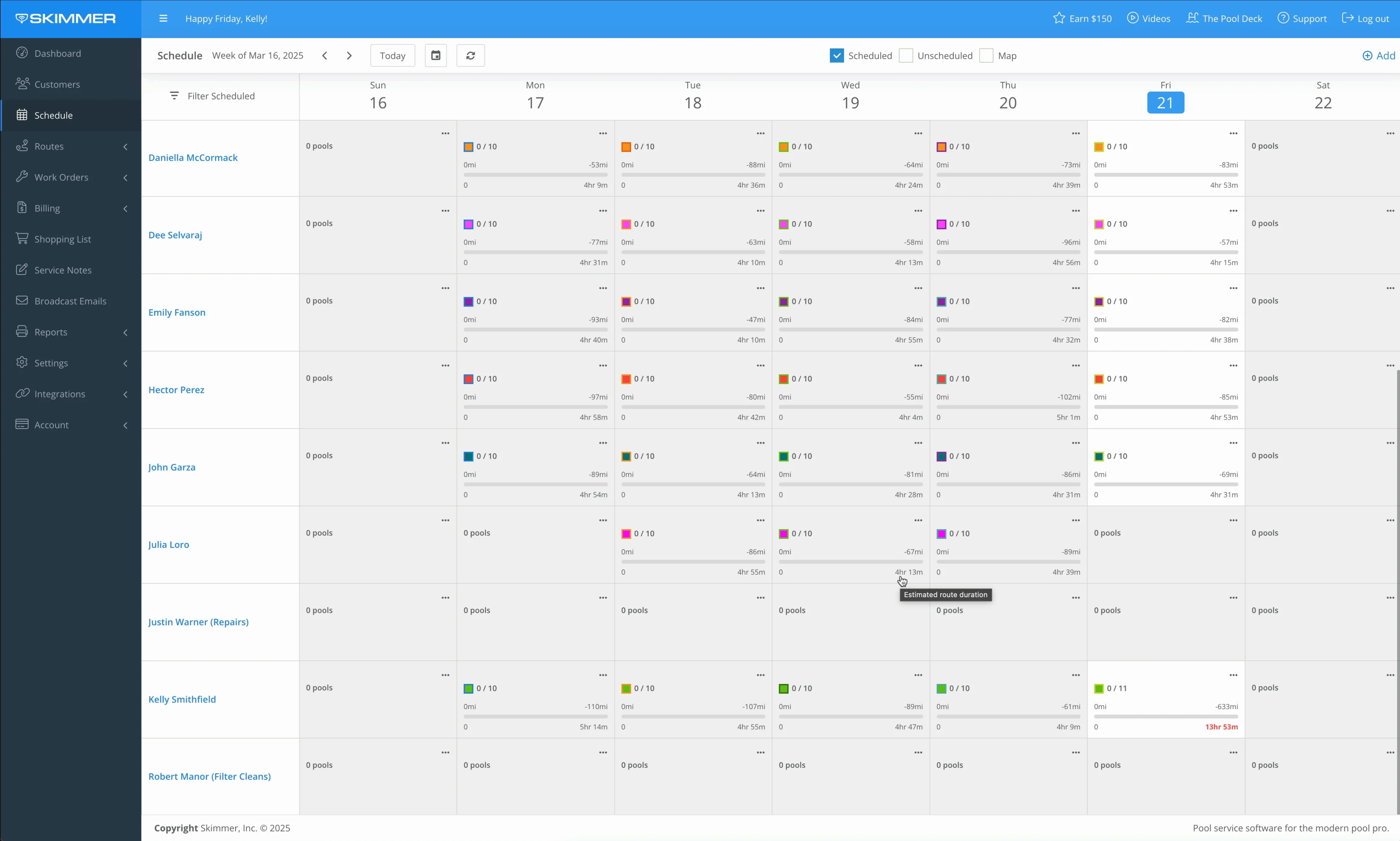Open options for Justin Warner's Monday cell
Screen dimensions: 1400x841
[x=603, y=598]
